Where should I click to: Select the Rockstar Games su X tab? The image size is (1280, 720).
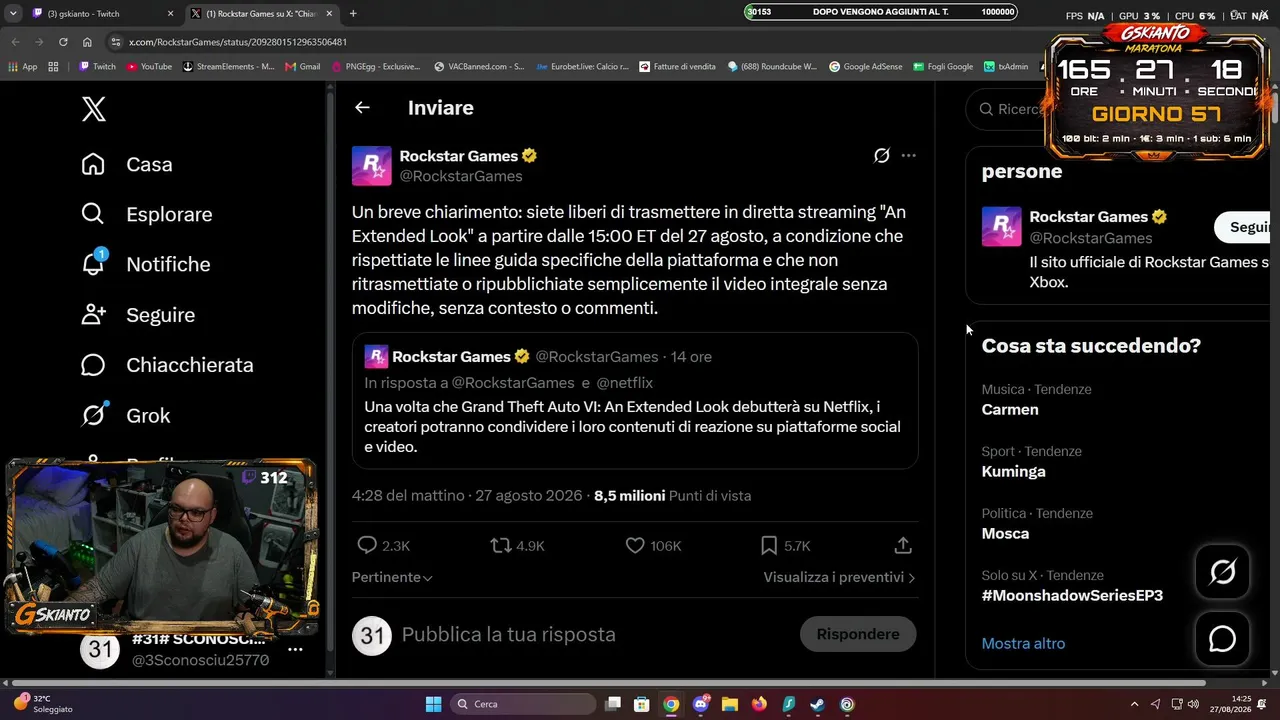[262, 13]
